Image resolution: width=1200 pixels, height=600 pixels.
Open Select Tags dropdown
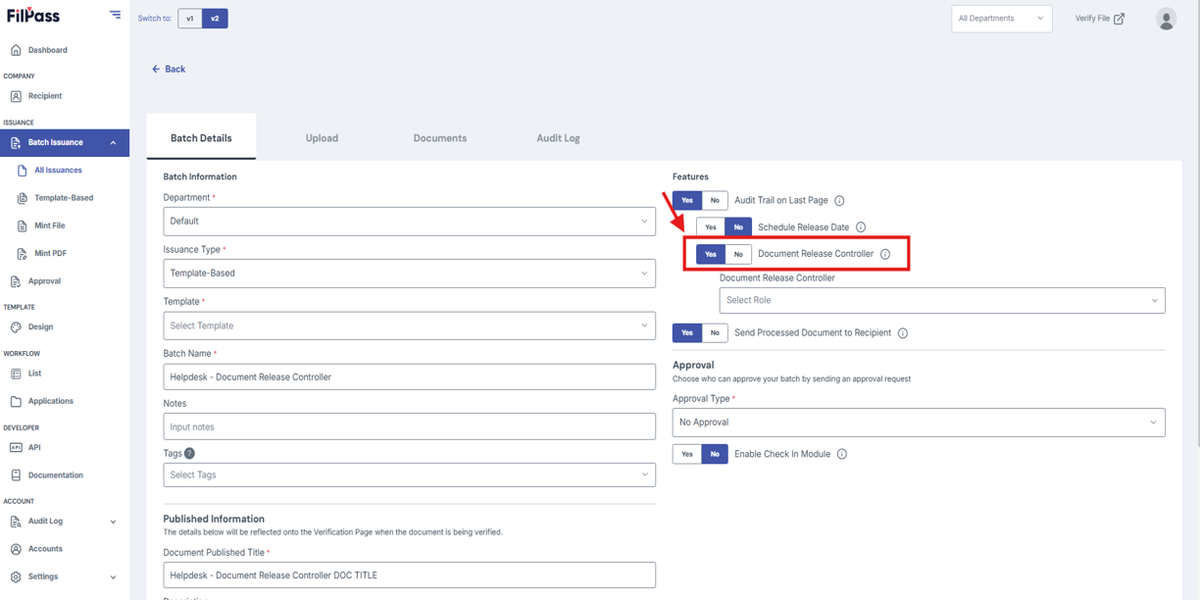coord(410,475)
